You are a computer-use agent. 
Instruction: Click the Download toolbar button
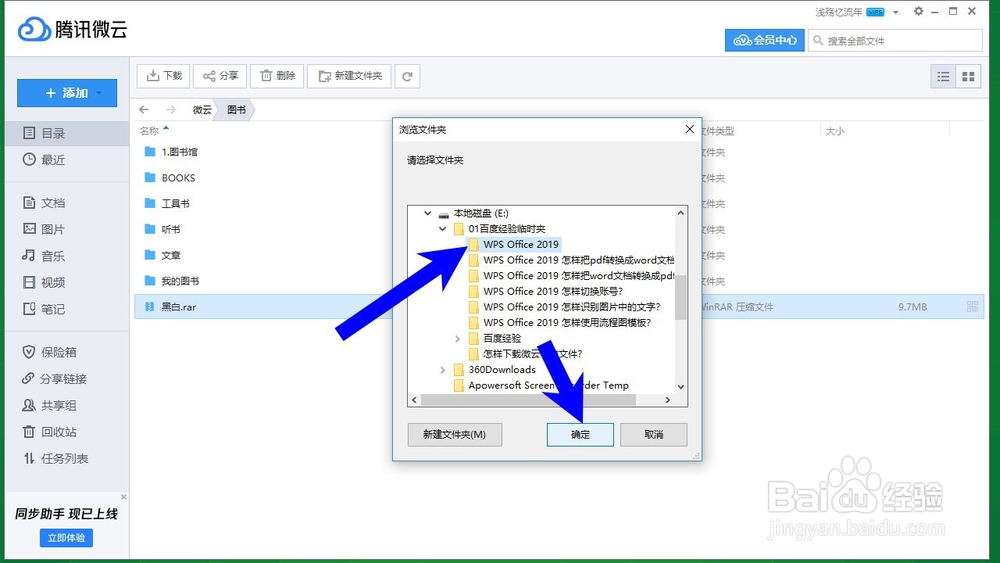[x=163, y=76]
